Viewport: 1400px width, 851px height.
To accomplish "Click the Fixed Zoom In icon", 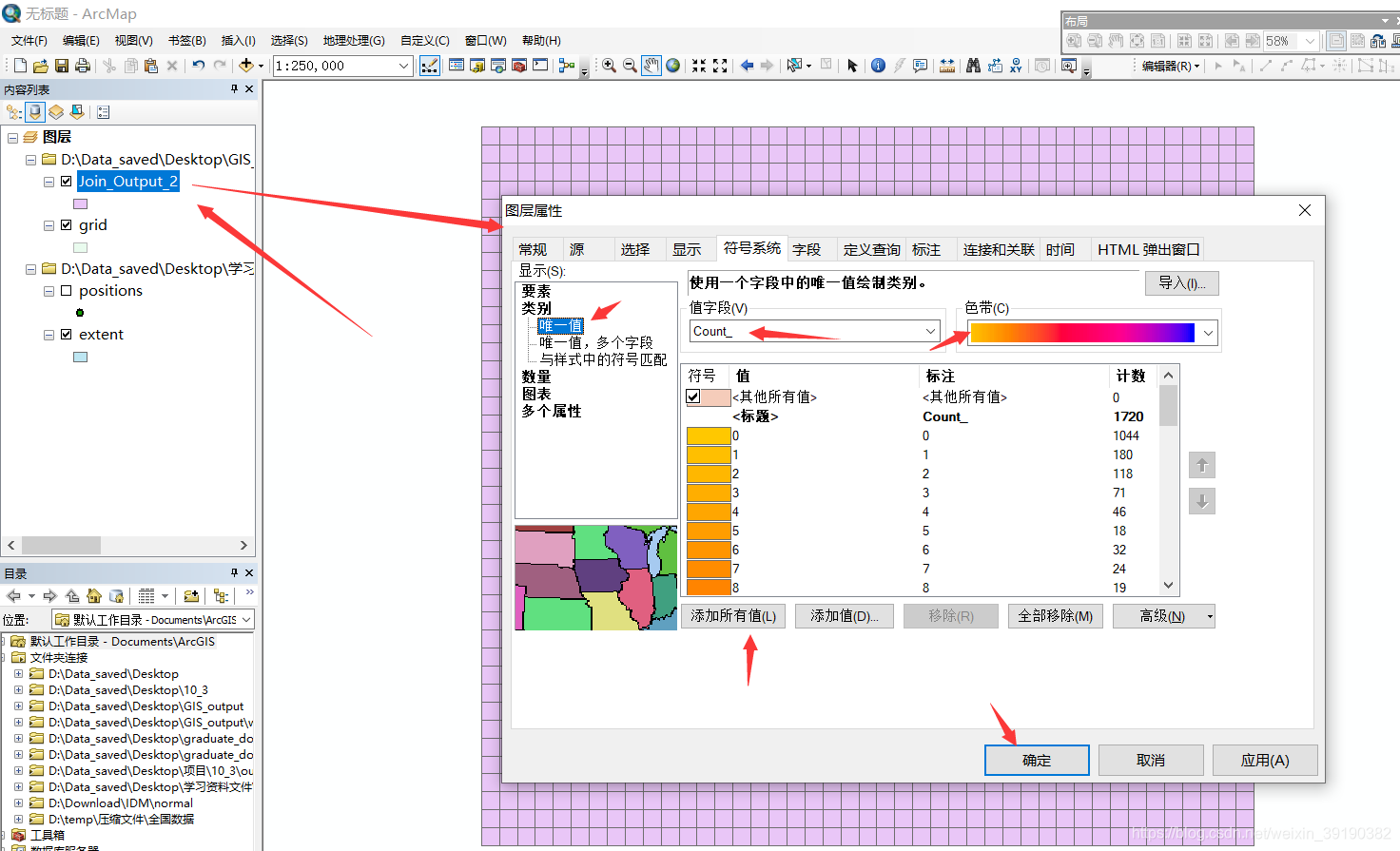I will [x=699, y=66].
